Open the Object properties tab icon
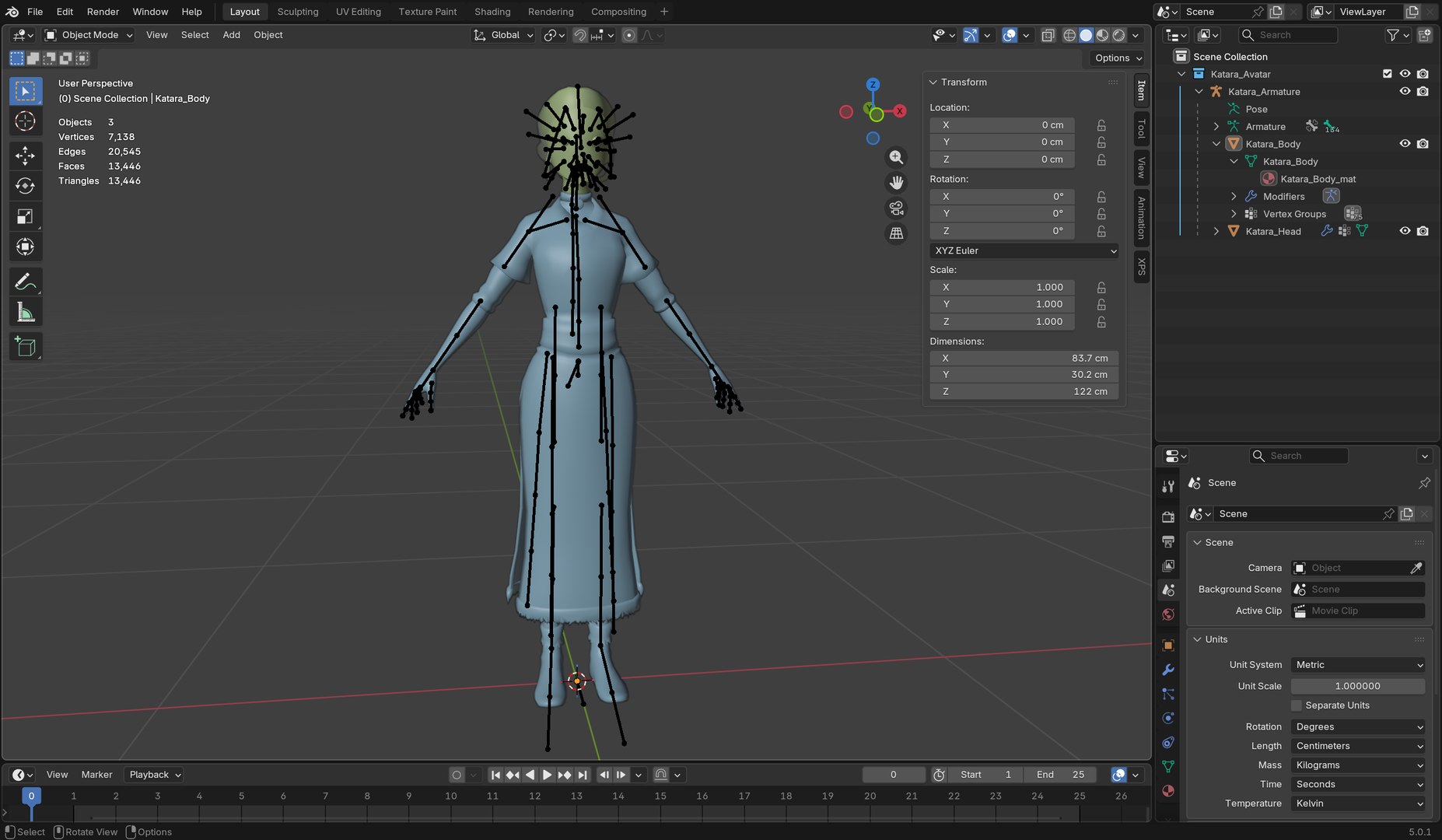 (1167, 646)
